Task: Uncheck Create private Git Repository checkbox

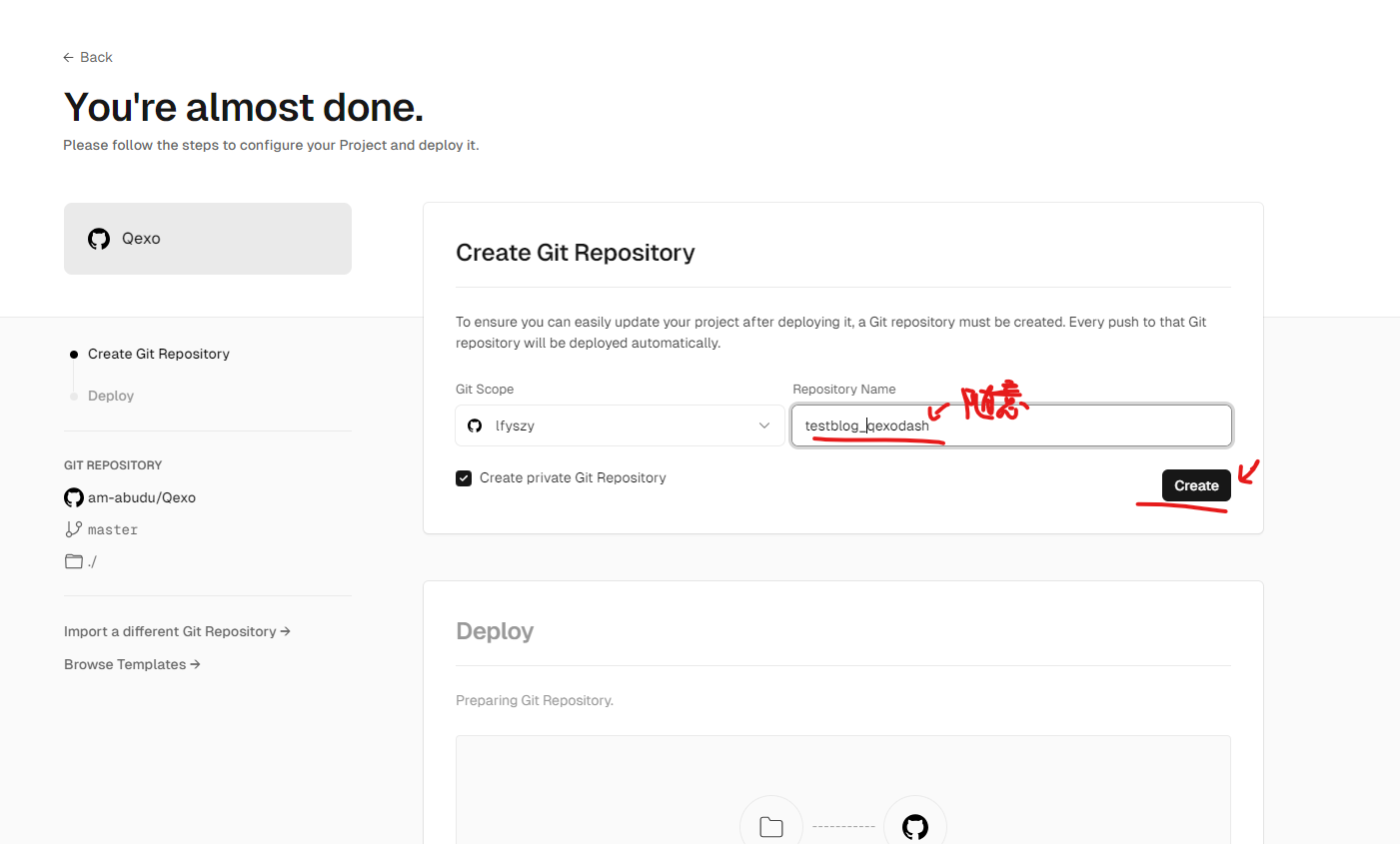Action: 464,478
